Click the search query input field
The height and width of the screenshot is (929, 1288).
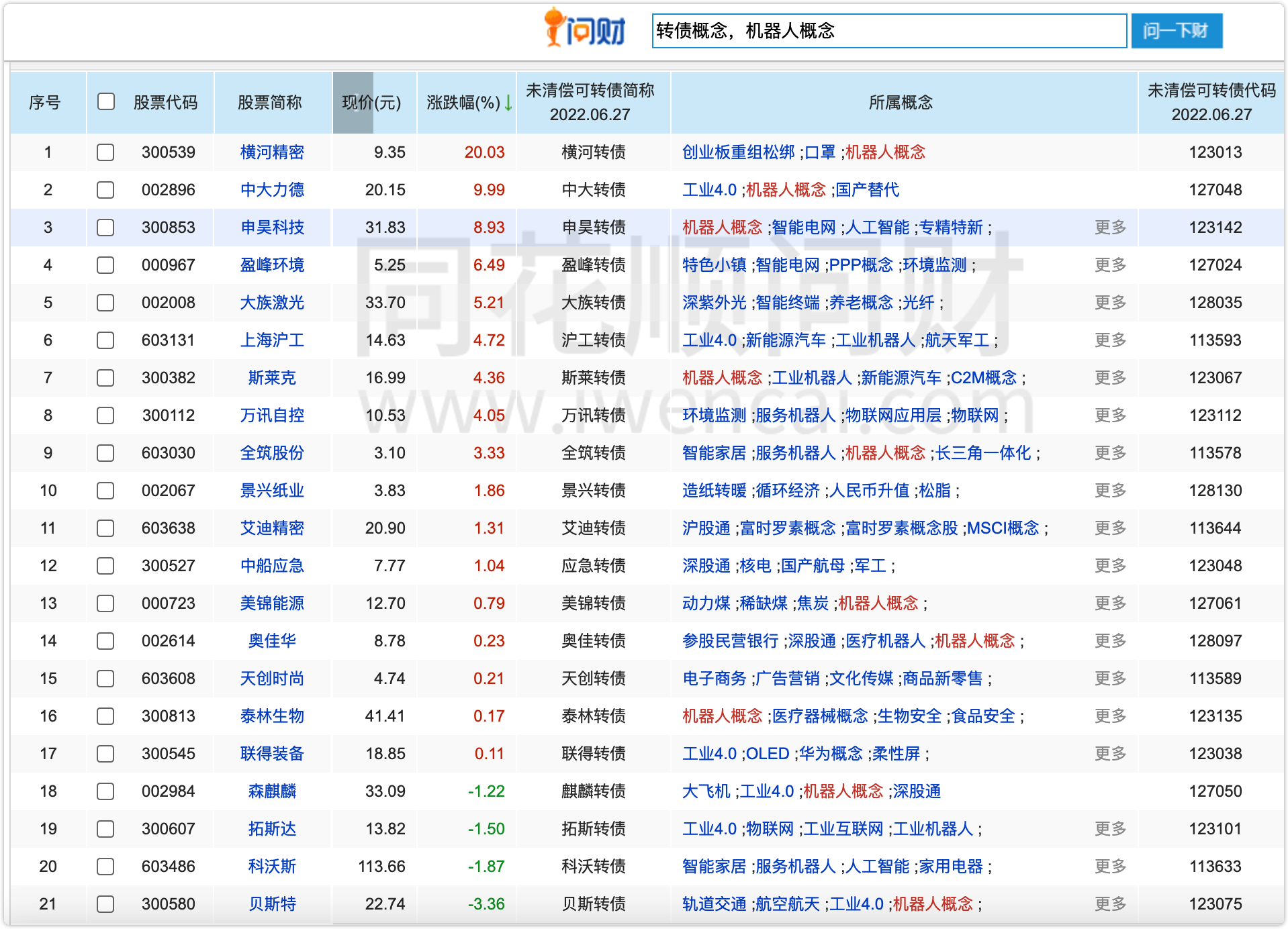point(888,31)
